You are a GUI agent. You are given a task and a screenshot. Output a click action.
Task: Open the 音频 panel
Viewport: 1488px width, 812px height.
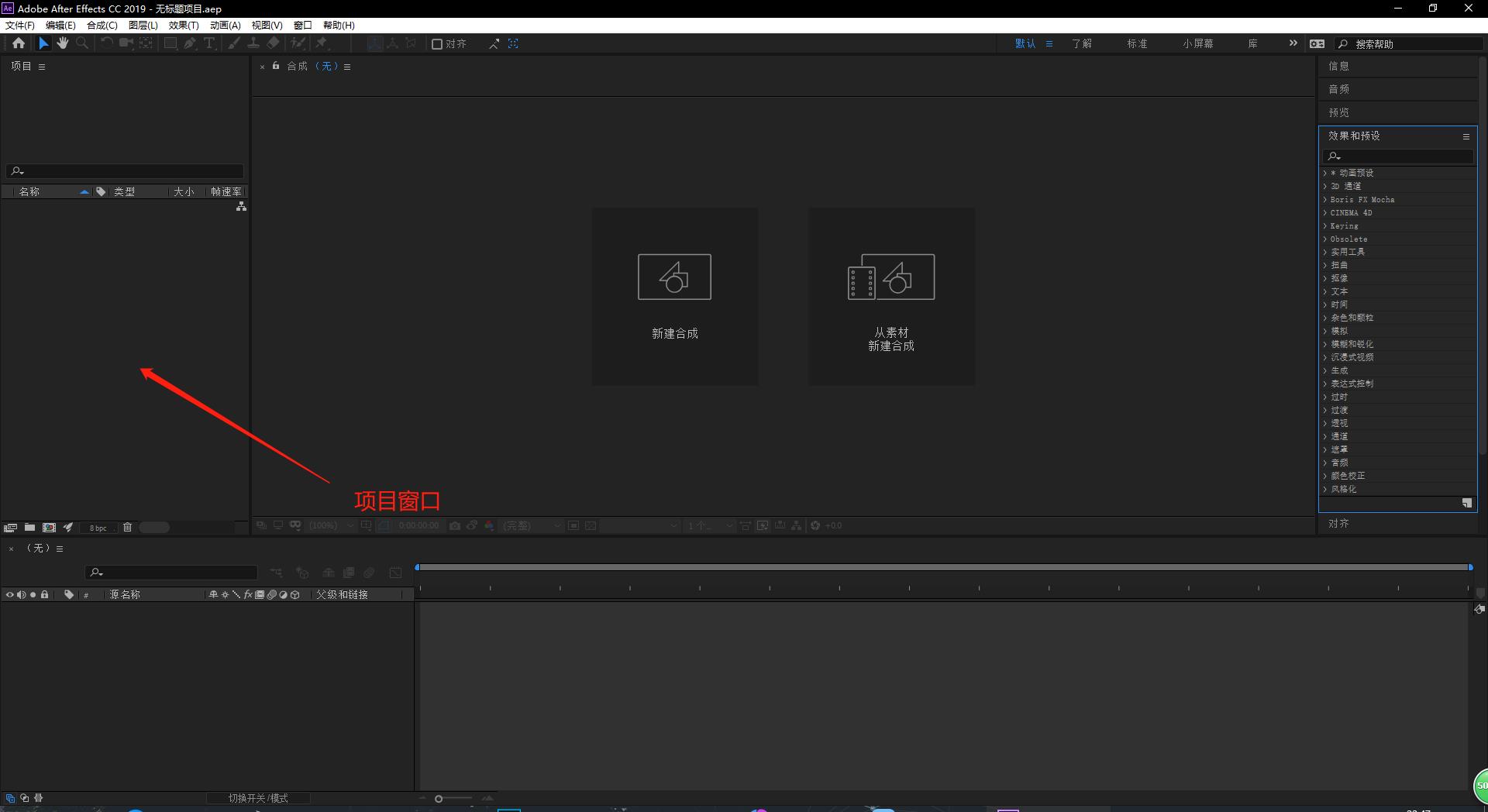pos(1338,89)
